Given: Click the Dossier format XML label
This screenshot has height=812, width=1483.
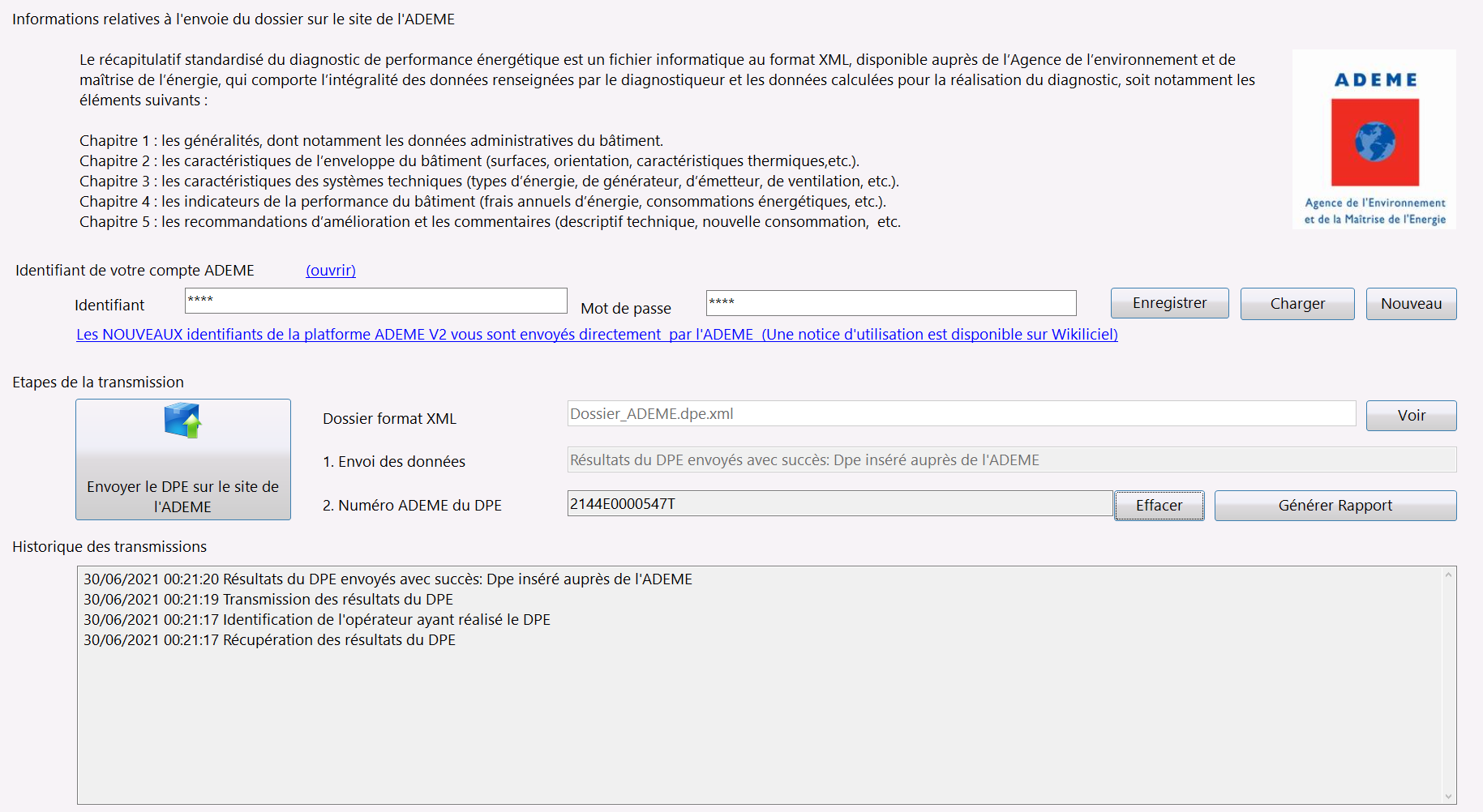Looking at the screenshot, I should coord(389,419).
